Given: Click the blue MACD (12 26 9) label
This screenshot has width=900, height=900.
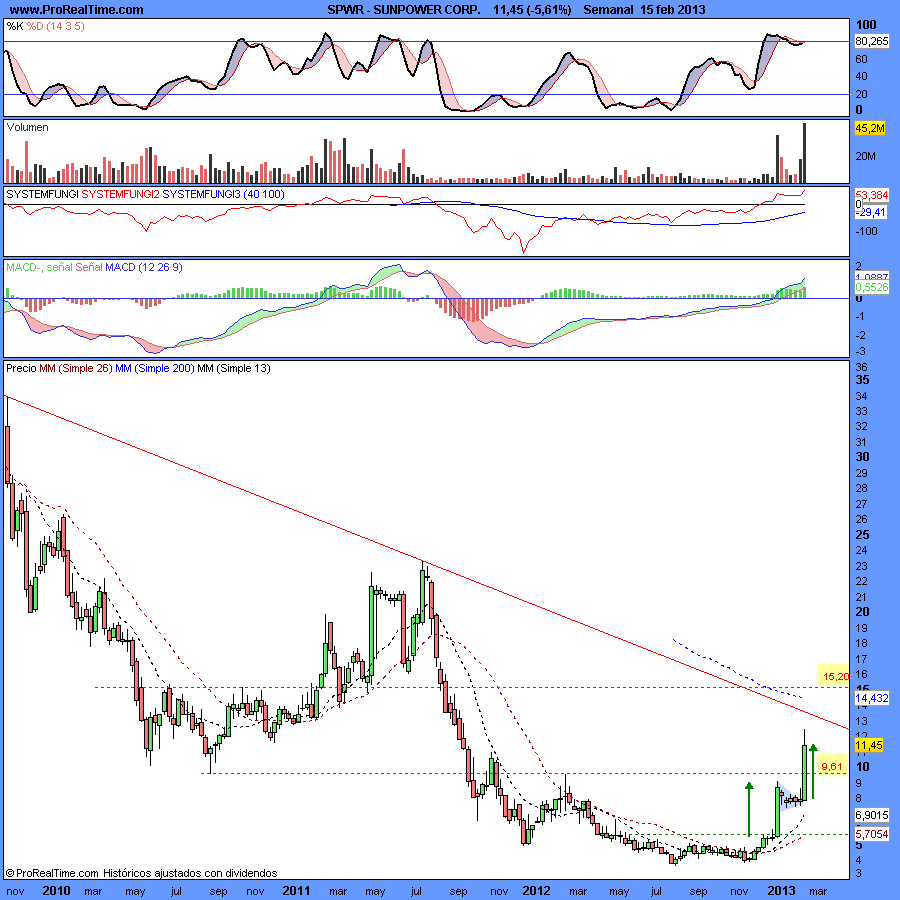Looking at the screenshot, I should tap(144, 267).
